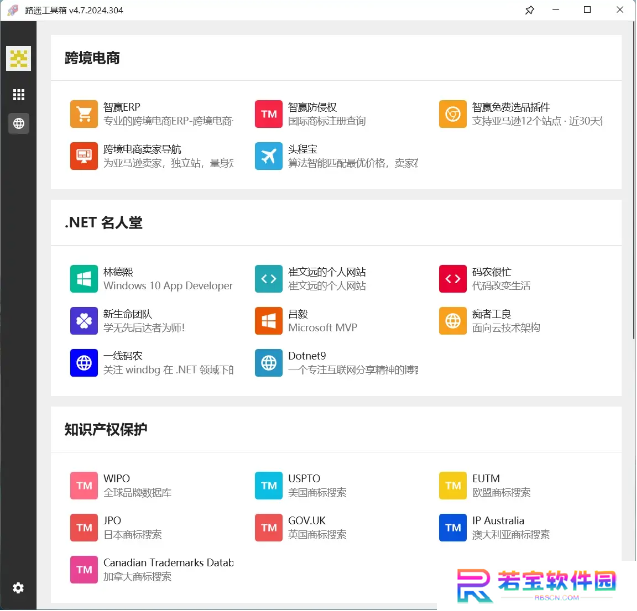
Task: Click the red TM icon for 智赢防侵权
Action: coord(269,114)
